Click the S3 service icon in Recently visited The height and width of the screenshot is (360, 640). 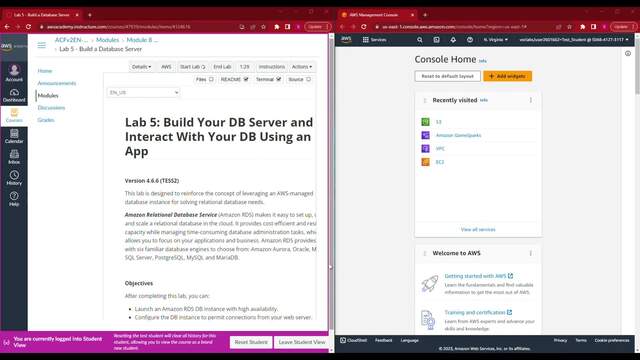[425, 122]
